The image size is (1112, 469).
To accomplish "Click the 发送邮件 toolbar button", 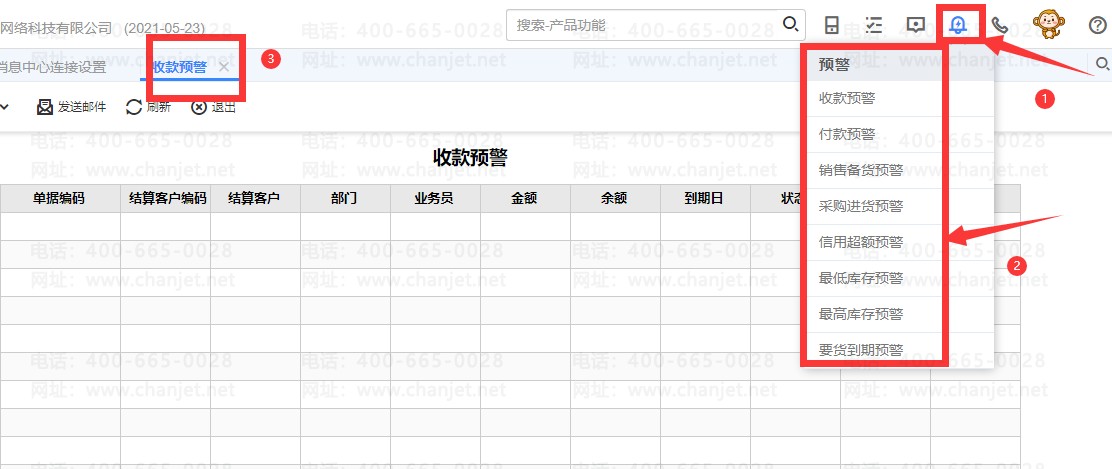I will click(x=71, y=107).
